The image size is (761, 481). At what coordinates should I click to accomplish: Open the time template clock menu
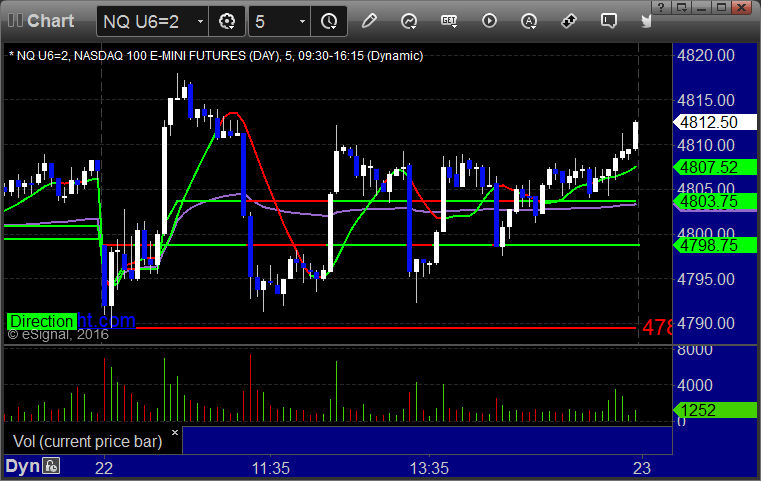click(x=329, y=21)
